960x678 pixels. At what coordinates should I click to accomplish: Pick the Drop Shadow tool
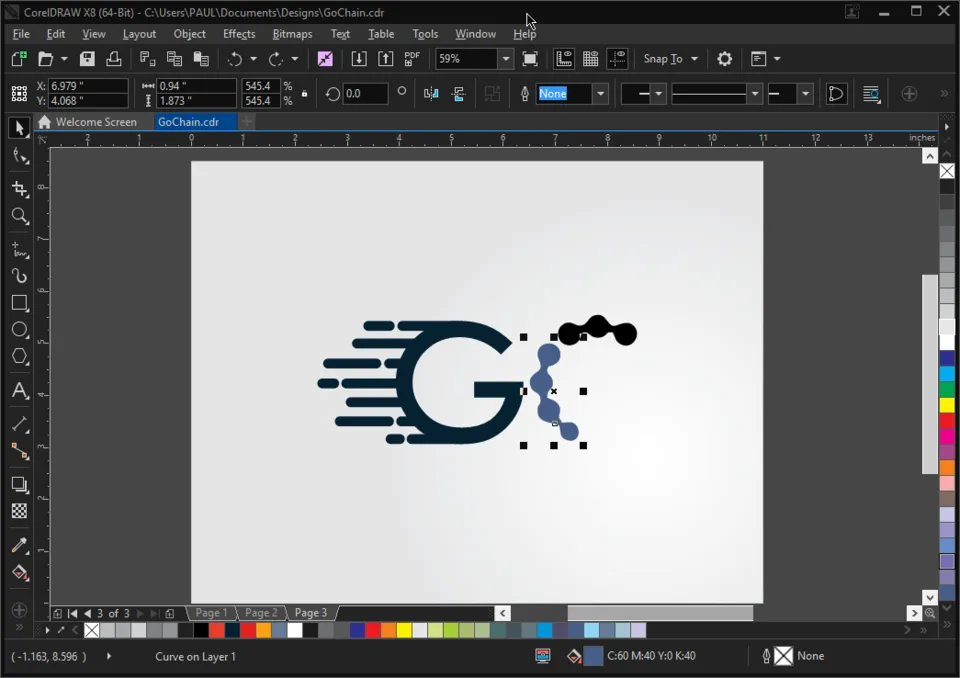point(20,484)
